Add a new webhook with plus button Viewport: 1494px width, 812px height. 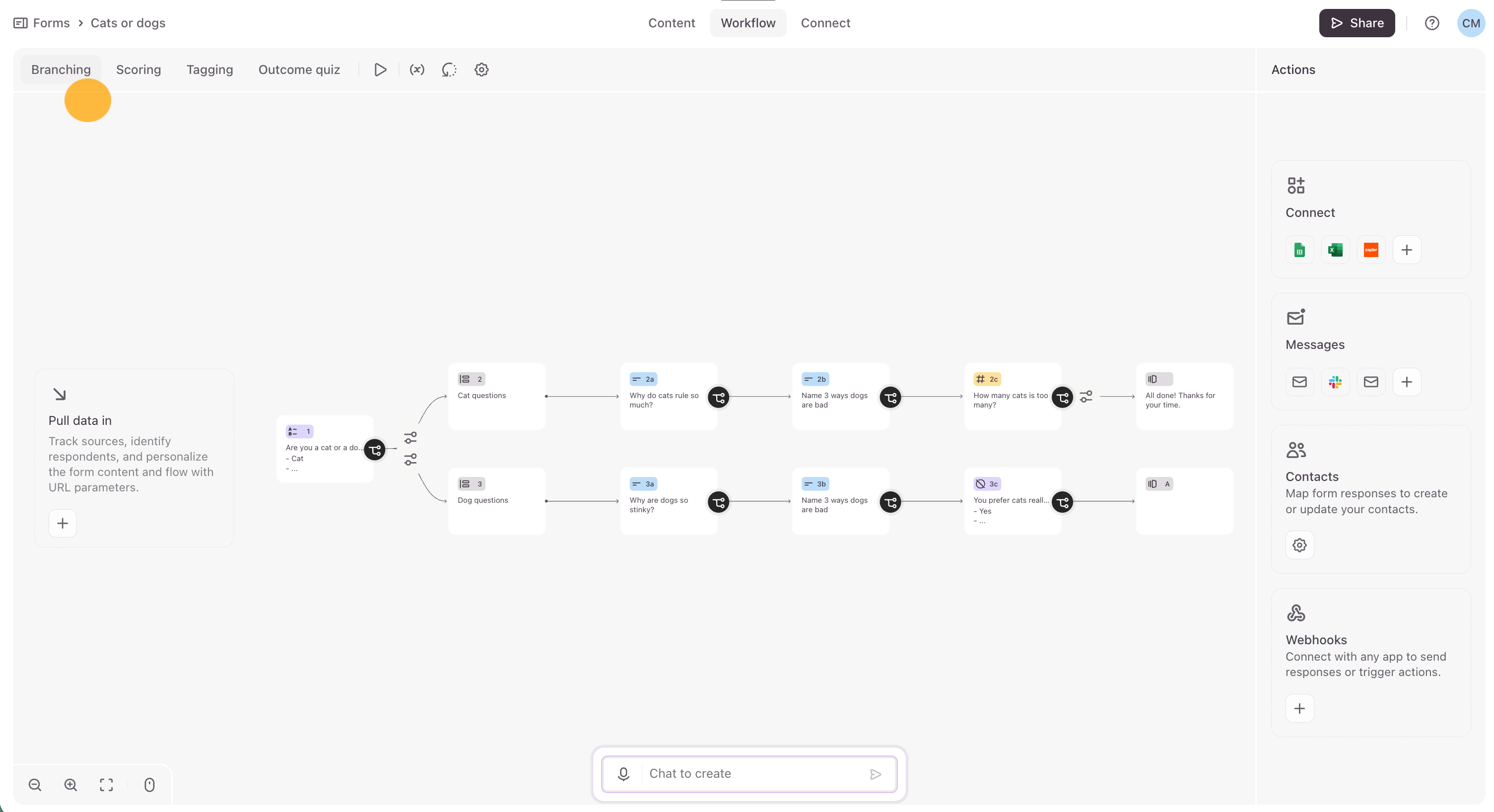(1299, 708)
